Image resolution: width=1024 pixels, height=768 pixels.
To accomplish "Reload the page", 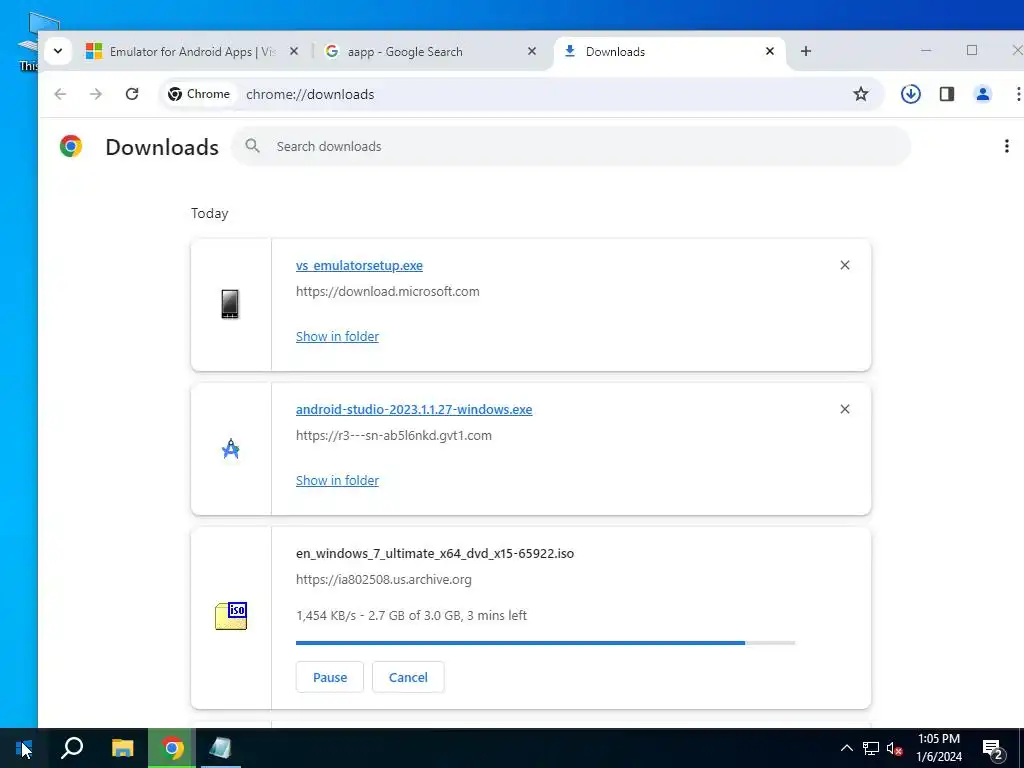I will [132, 94].
